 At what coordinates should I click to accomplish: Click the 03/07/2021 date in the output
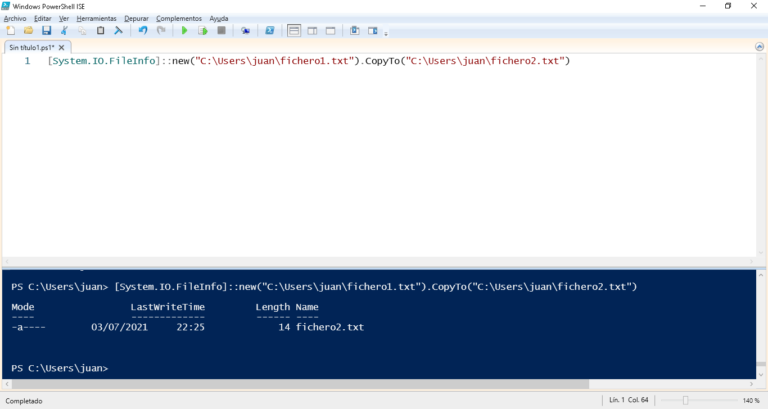pos(119,327)
